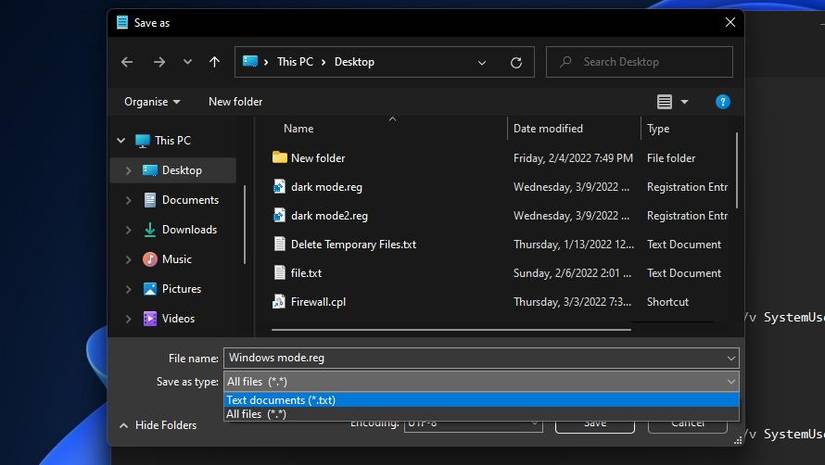Viewport: 825px width, 465px height.
Task: Select the file.txt name
Action: (x=306, y=273)
